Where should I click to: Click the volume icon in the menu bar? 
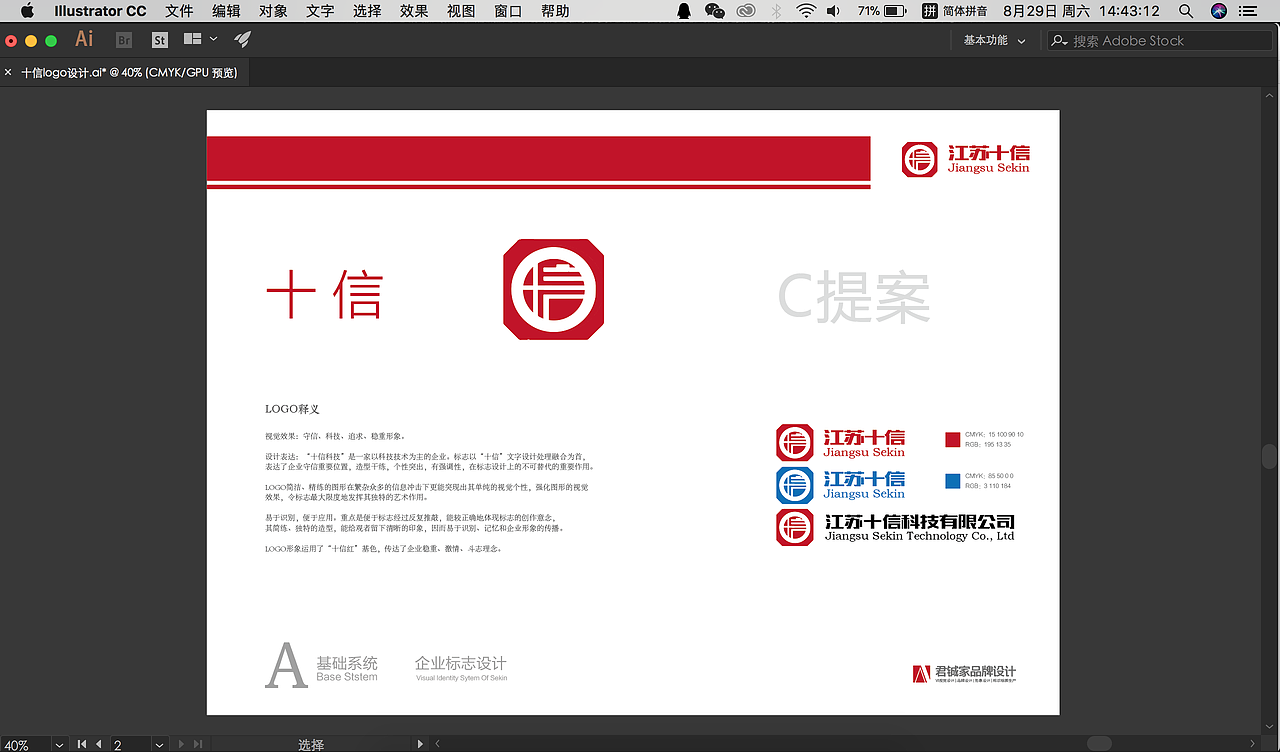point(834,11)
